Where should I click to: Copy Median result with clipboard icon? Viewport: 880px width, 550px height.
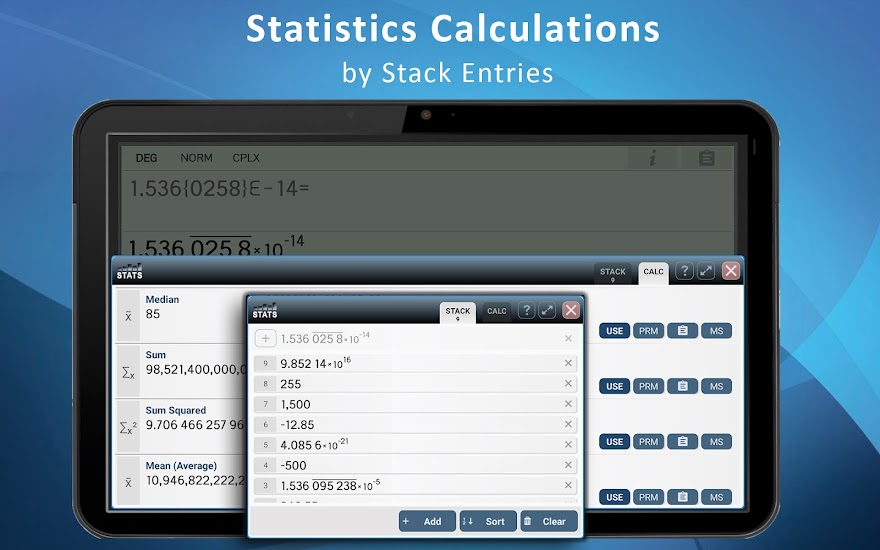click(x=682, y=331)
